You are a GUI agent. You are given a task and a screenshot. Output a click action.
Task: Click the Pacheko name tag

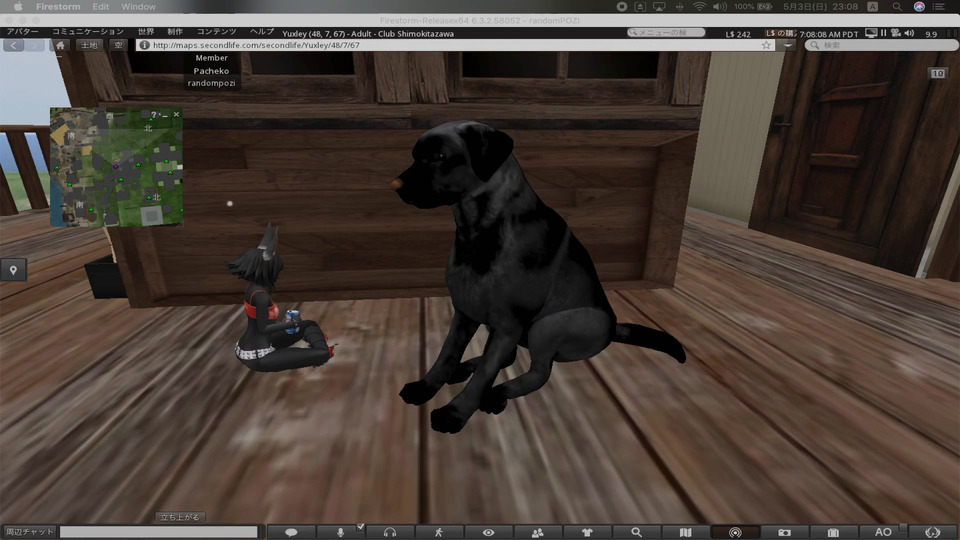211,71
